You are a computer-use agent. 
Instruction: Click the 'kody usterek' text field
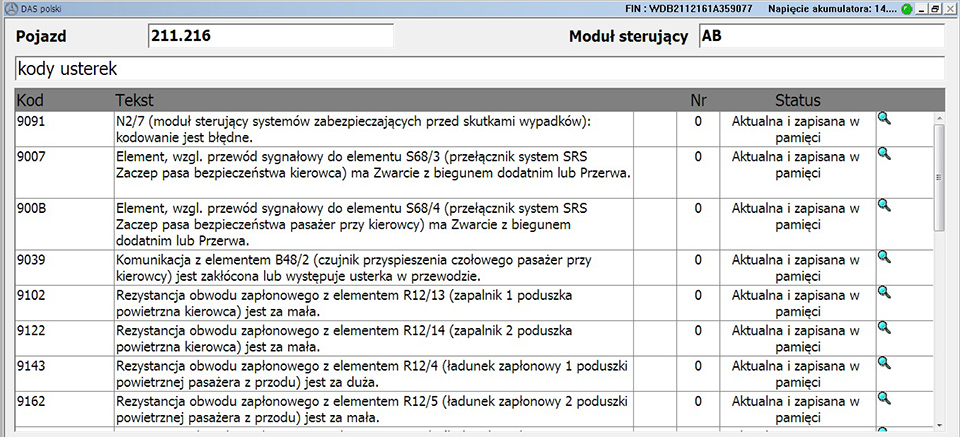pos(479,69)
